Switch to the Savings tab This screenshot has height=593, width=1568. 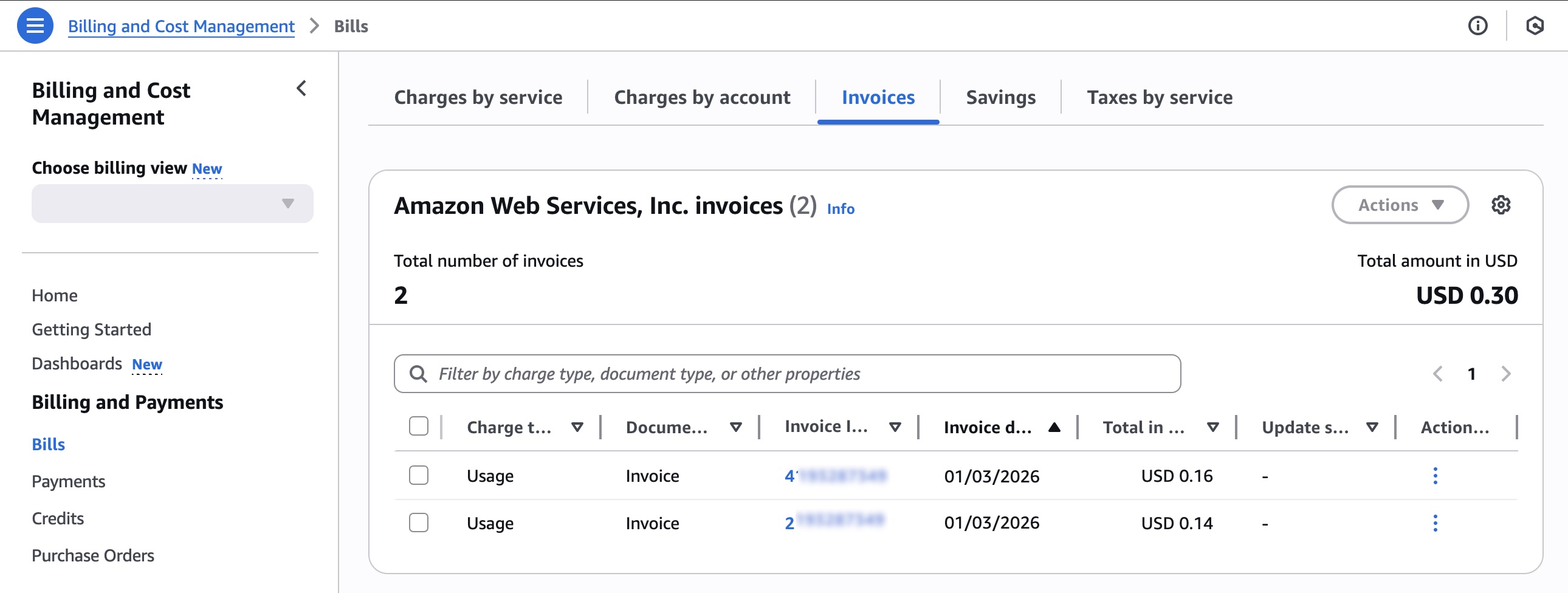coord(1000,97)
